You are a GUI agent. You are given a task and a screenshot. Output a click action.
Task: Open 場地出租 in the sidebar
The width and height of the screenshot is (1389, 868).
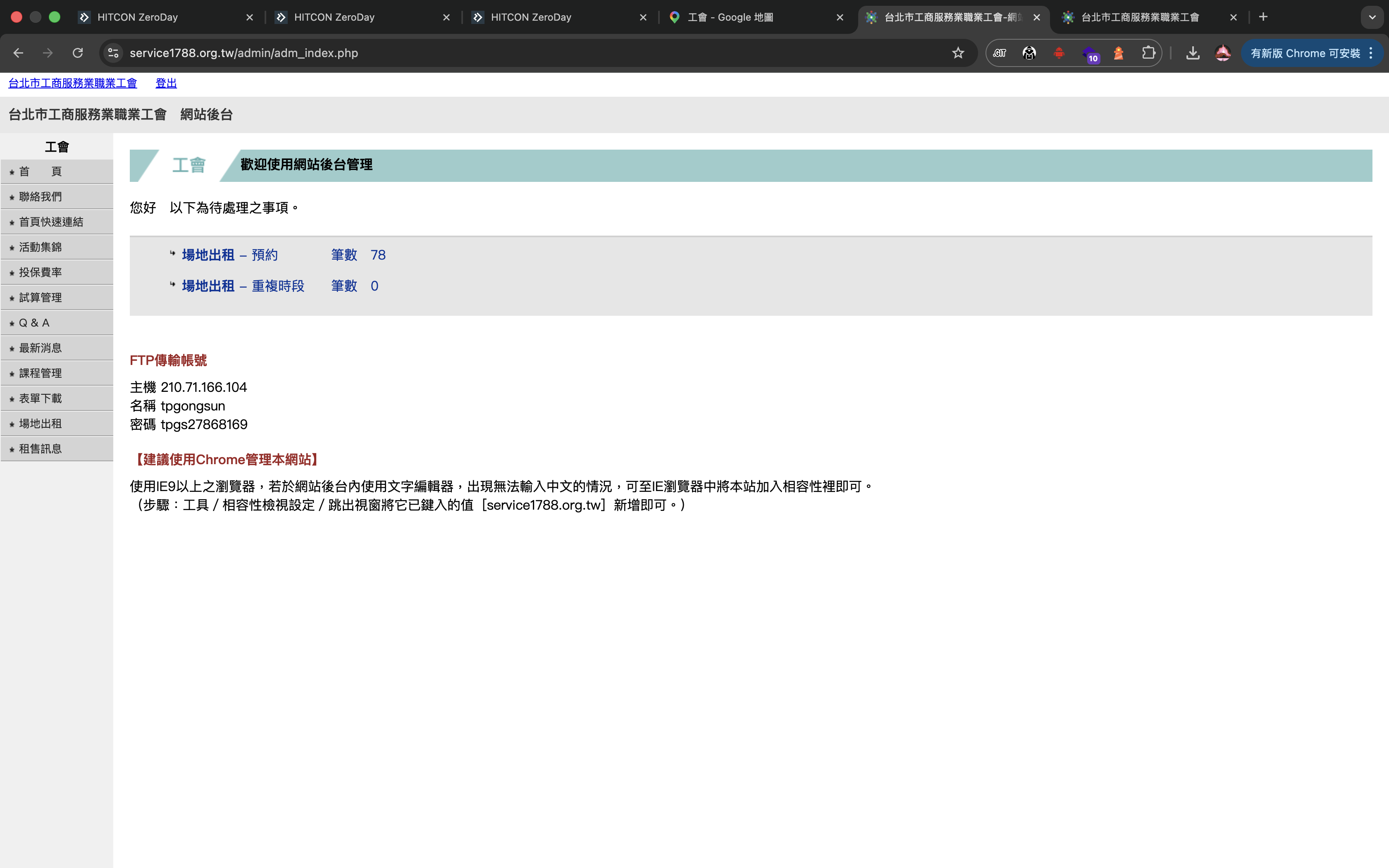pos(57,424)
